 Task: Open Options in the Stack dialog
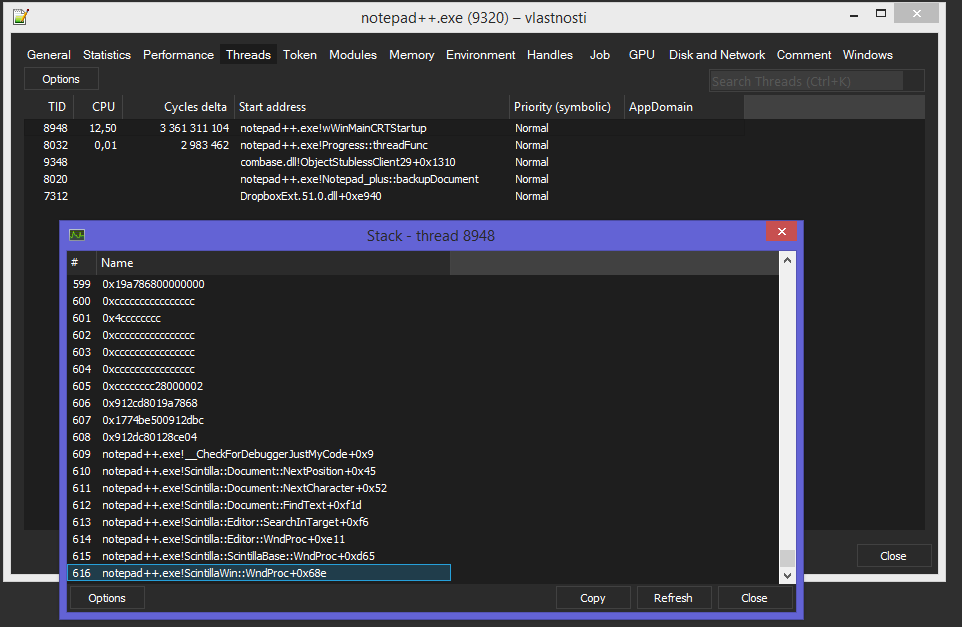pos(106,597)
